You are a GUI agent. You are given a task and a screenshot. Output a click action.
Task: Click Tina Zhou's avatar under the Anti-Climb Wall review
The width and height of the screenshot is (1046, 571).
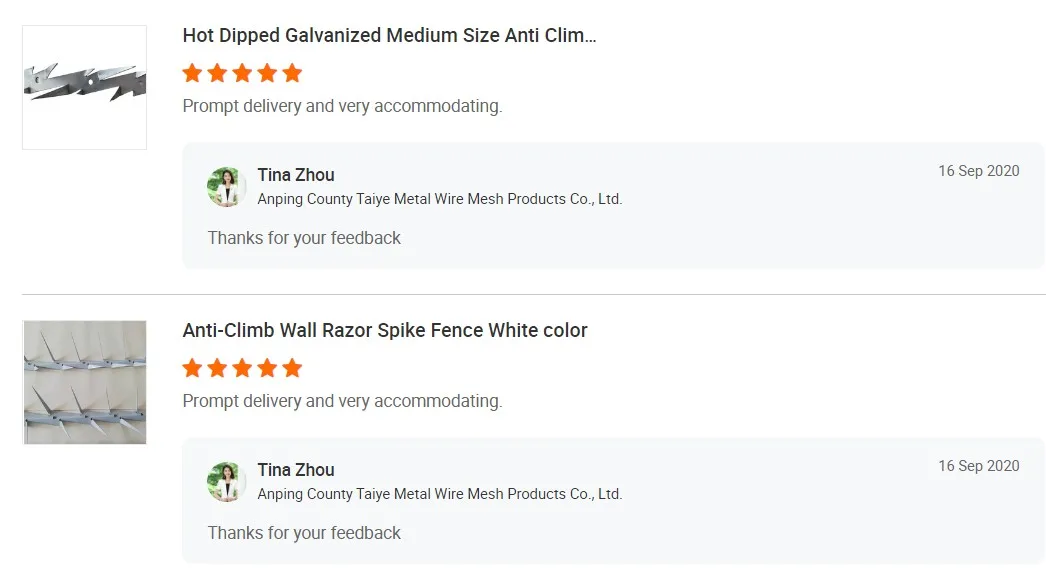(227, 482)
